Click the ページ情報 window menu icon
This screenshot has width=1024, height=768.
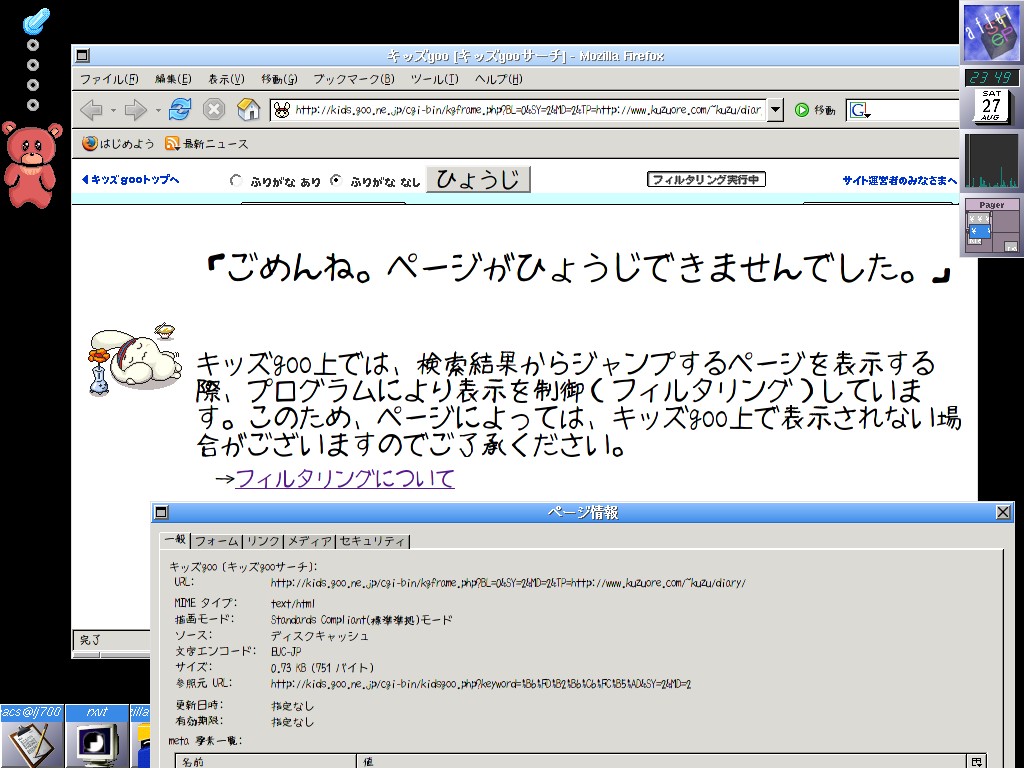point(161,513)
